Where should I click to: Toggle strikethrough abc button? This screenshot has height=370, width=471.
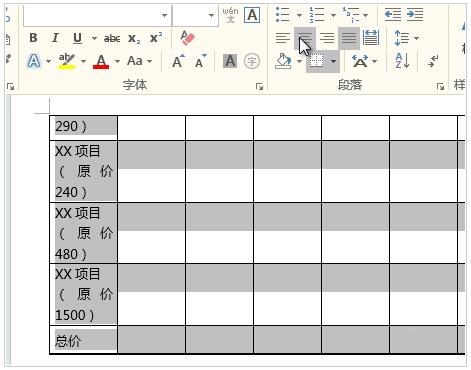coord(112,38)
